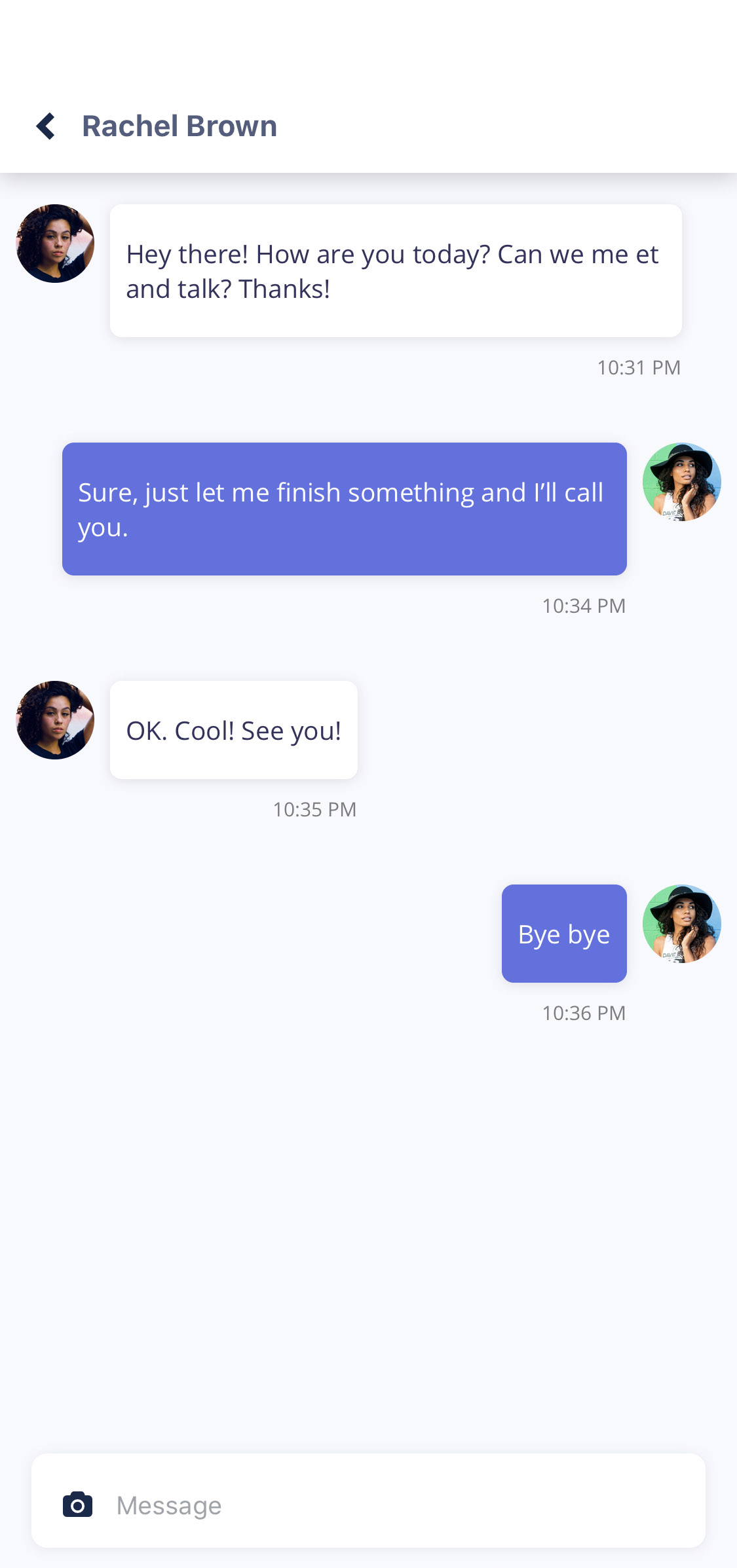The width and height of the screenshot is (737, 1568).
Task: Tap the camera icon in message bar
Action: click(x=77, y=1504)
